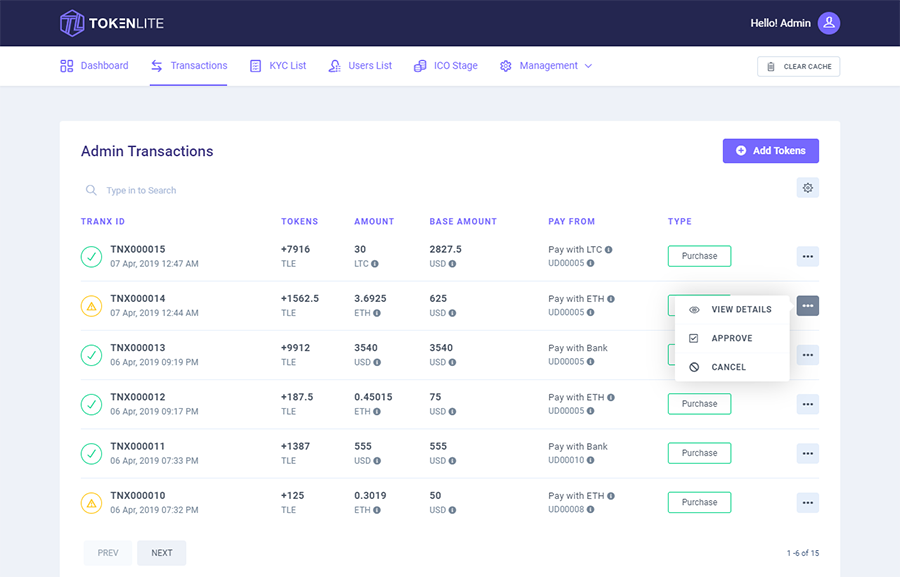Click the TokenLite logo icon
Screen dimensions: 900x577
(70, 22)
